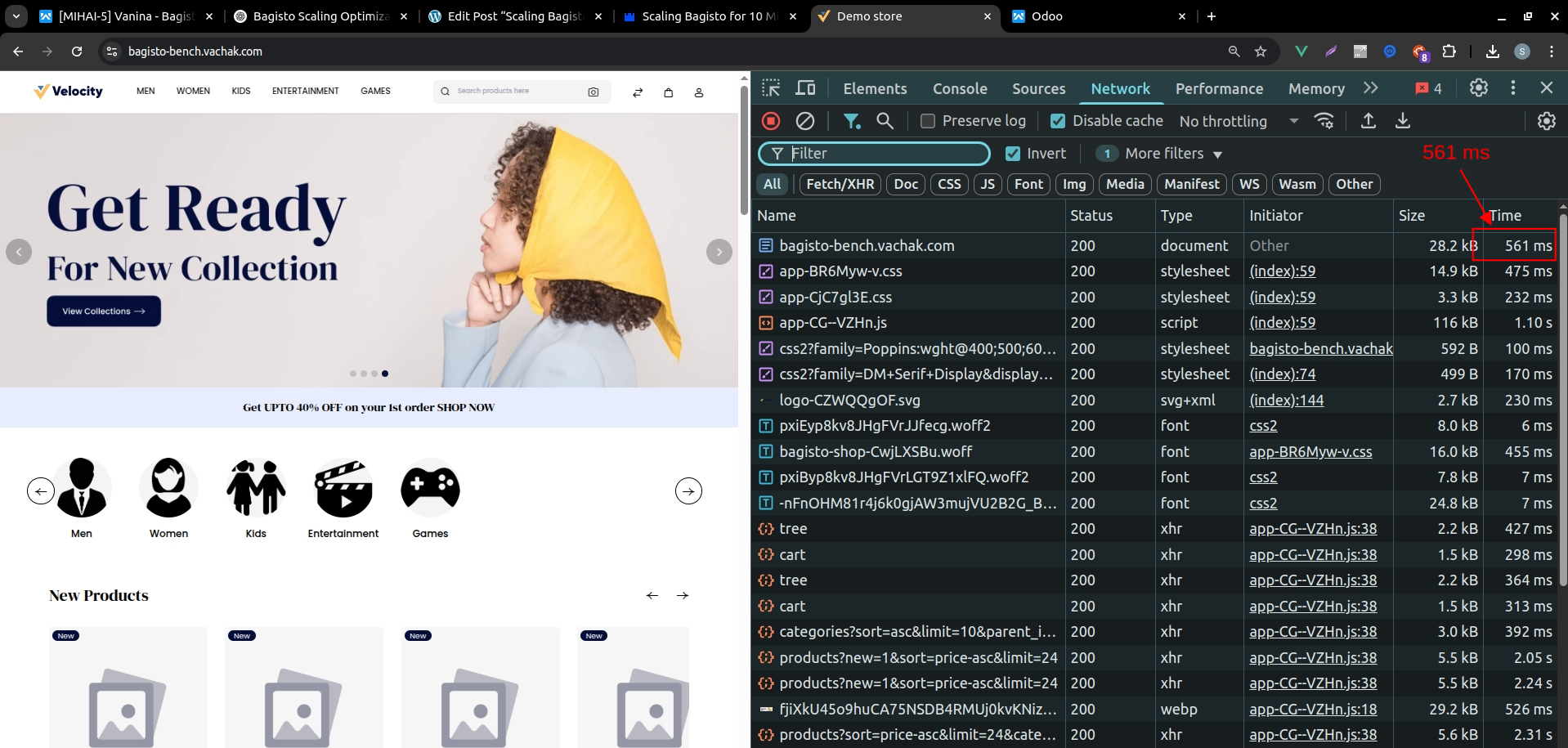Clear the network log
Image resolution: width=1568 pixels, height=748 pixels.
point(805,121)
